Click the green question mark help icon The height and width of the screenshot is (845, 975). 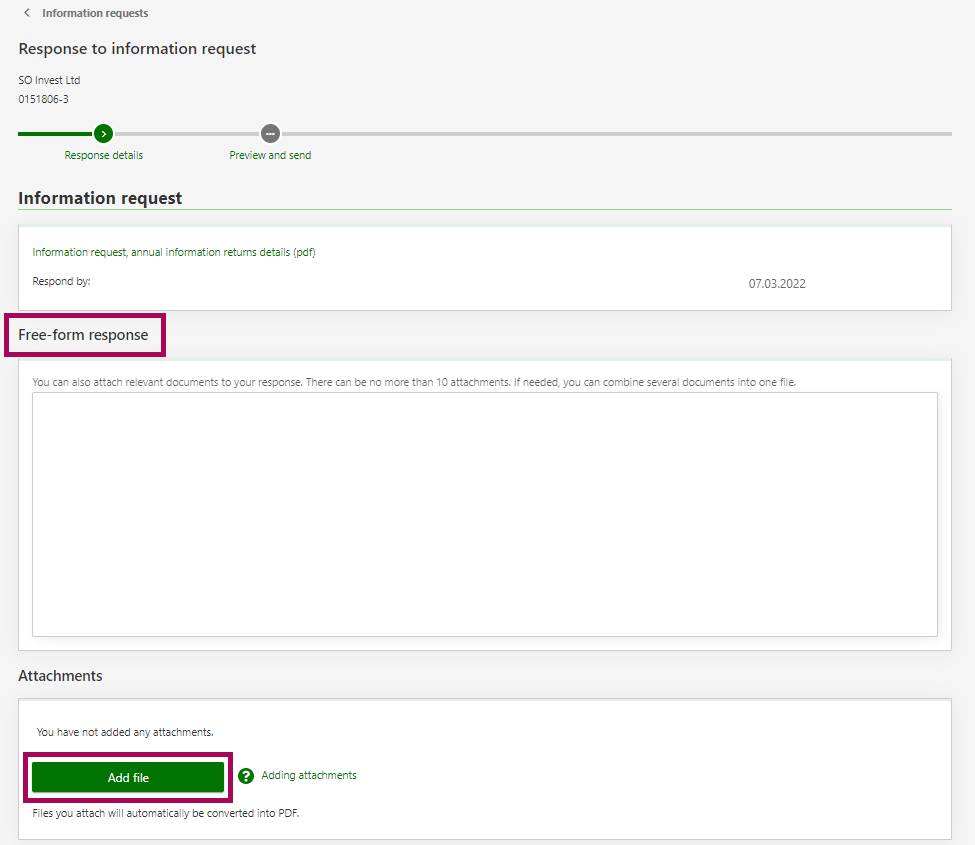[x=246, y=776]
